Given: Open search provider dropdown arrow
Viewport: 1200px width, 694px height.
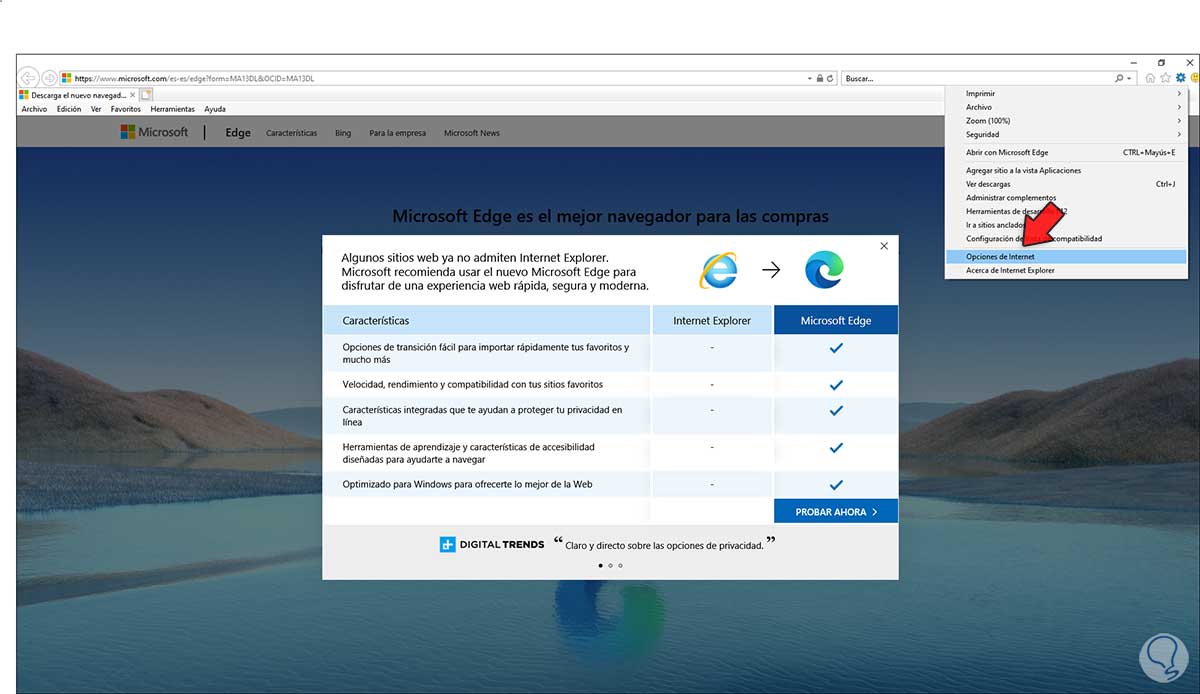Looking at the screenshot, I should 1130,78.
